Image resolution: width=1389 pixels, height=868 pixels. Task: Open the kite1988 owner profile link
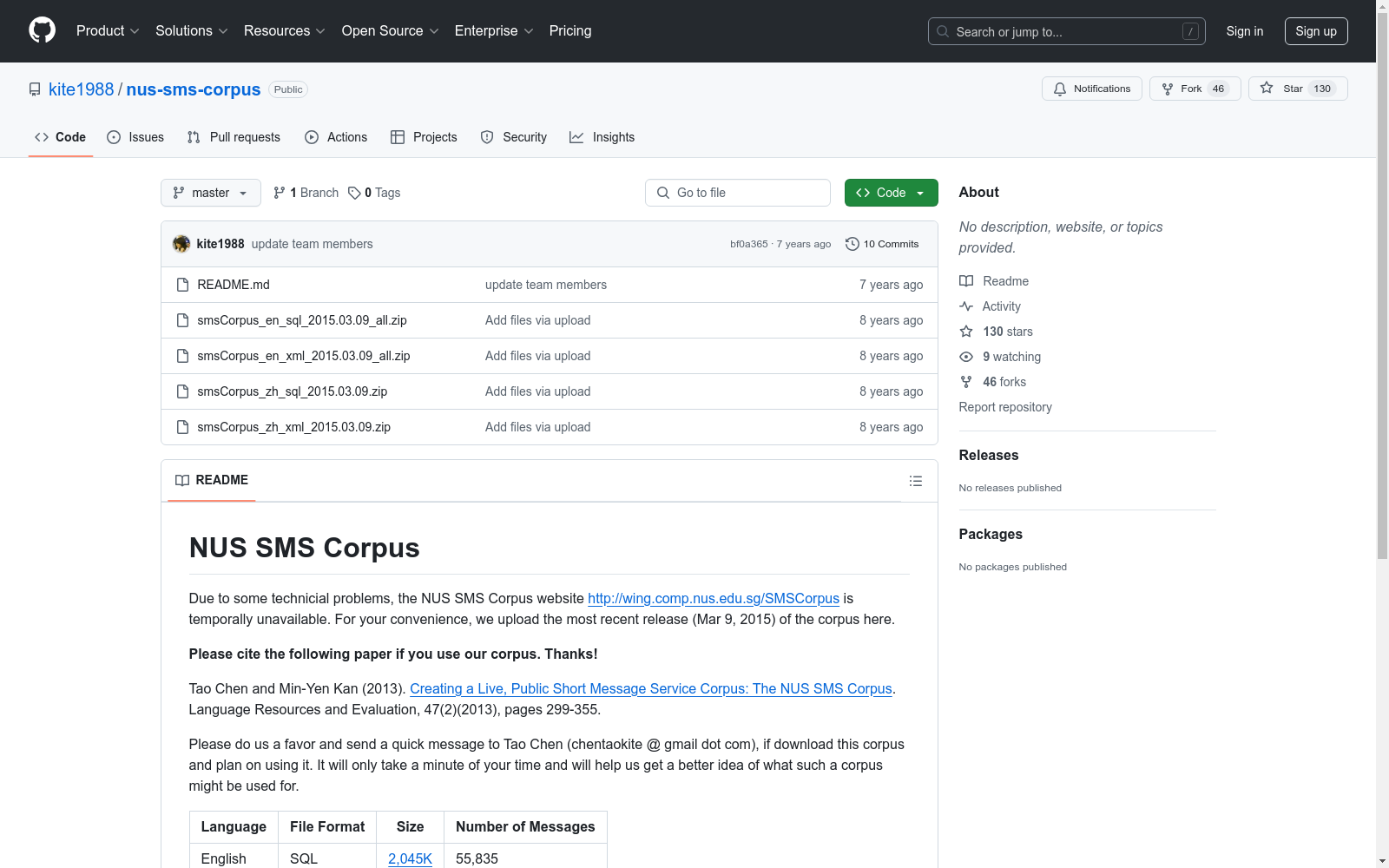[x=82, y=89]
